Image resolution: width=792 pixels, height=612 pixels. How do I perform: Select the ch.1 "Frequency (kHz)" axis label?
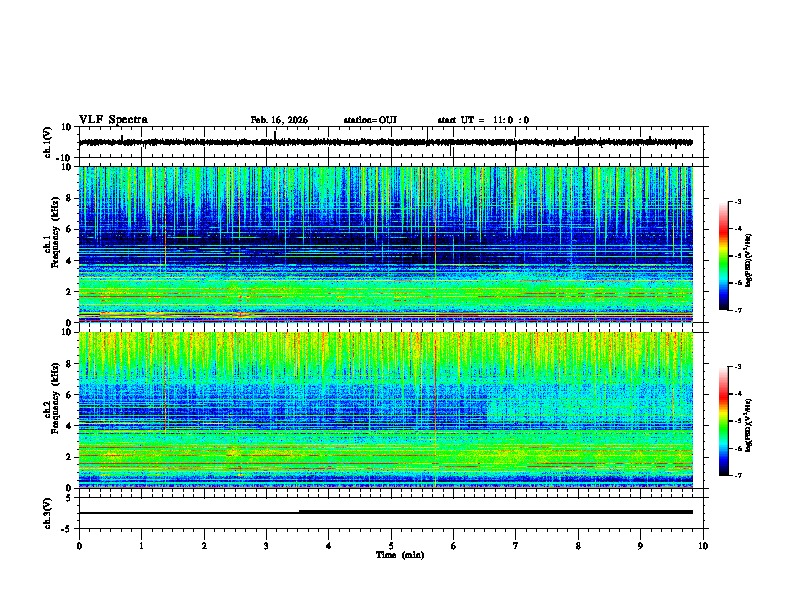pos(55,233)
